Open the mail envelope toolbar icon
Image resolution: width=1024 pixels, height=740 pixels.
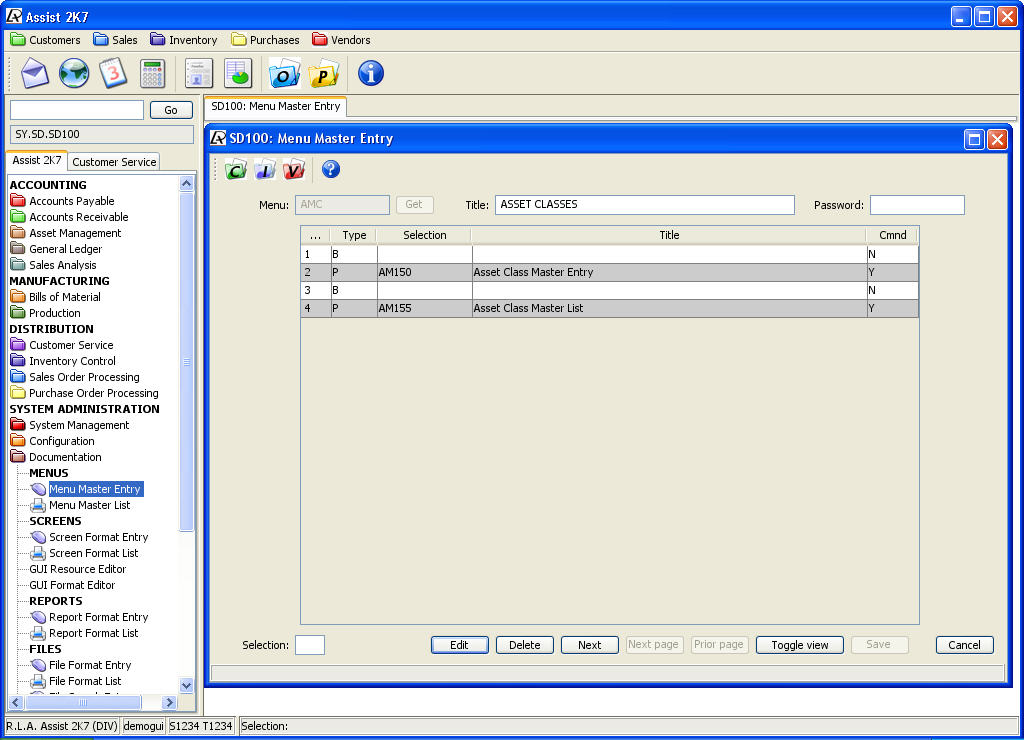point(35,73)
